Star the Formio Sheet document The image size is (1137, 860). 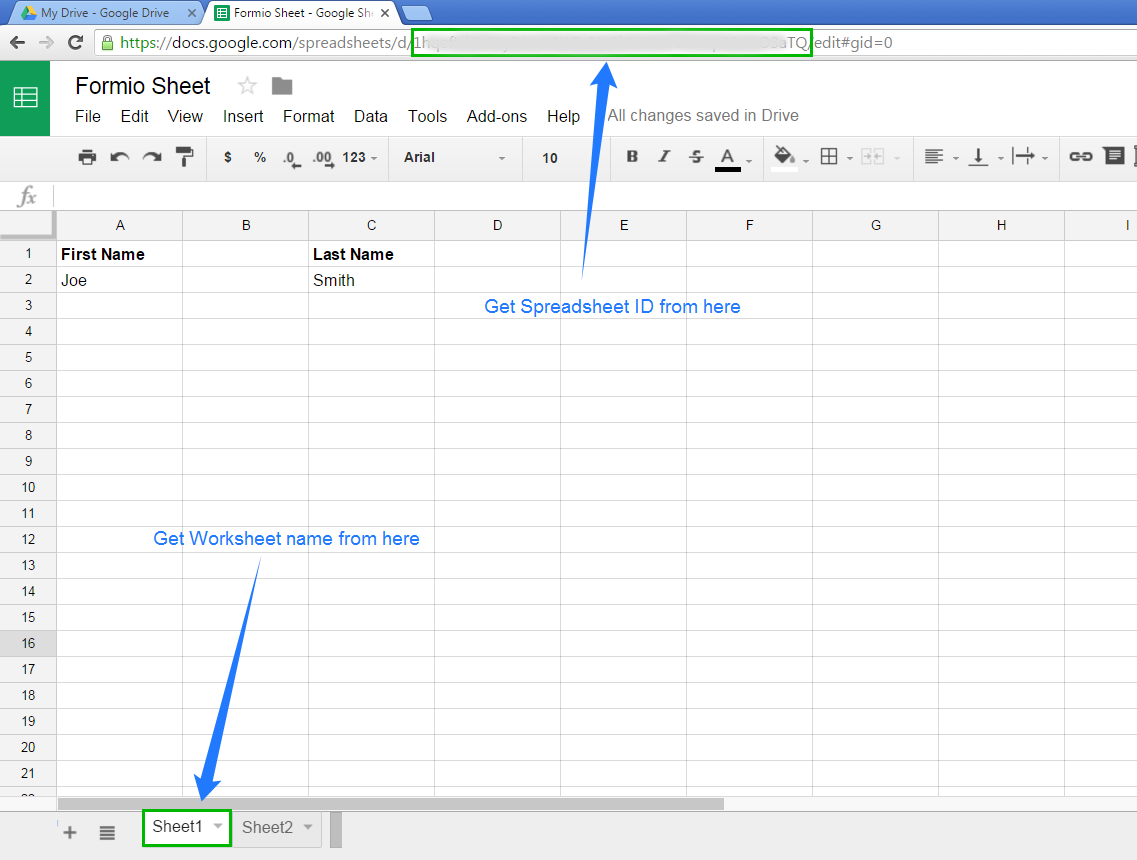click(x=247, y=86)
